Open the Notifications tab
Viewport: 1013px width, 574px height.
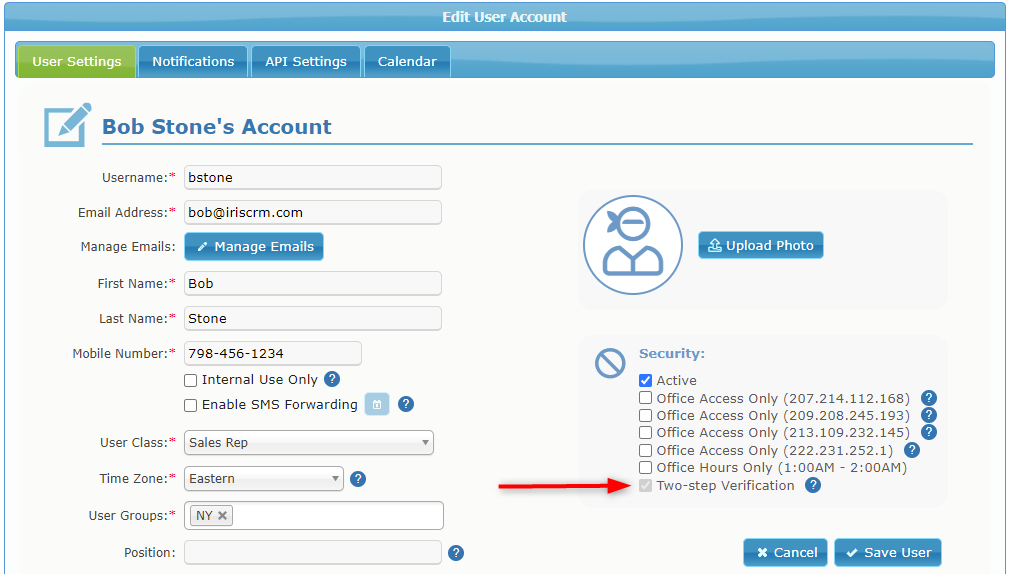point(193,61)
